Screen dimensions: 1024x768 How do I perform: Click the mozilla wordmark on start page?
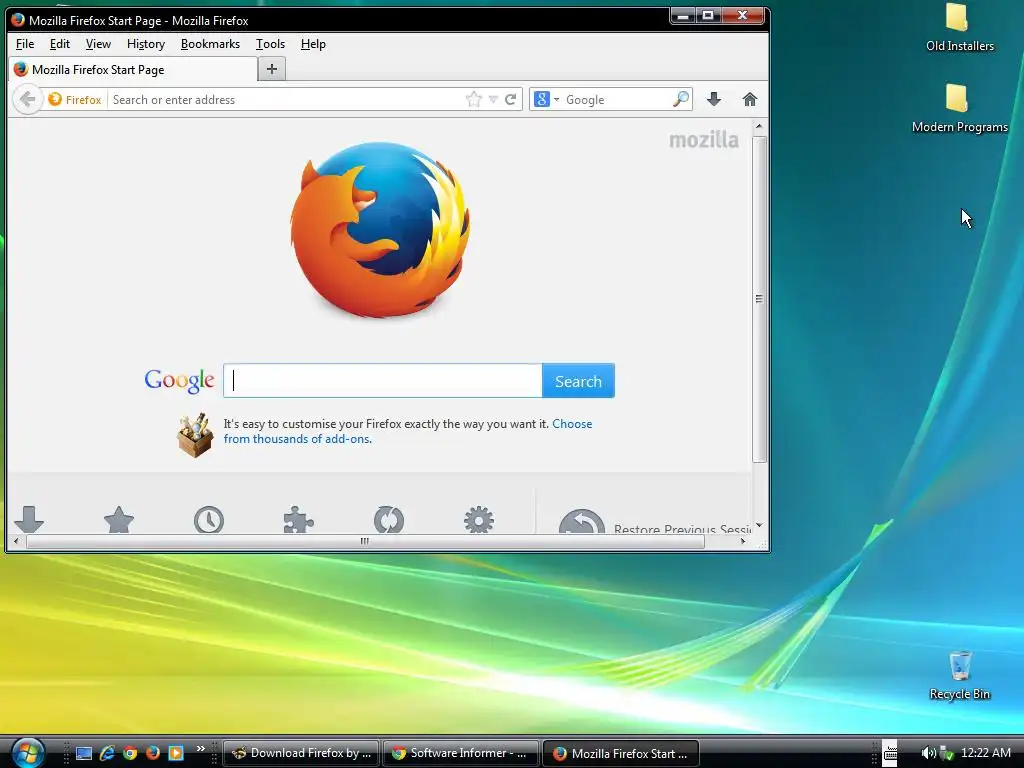coord(704,140)
